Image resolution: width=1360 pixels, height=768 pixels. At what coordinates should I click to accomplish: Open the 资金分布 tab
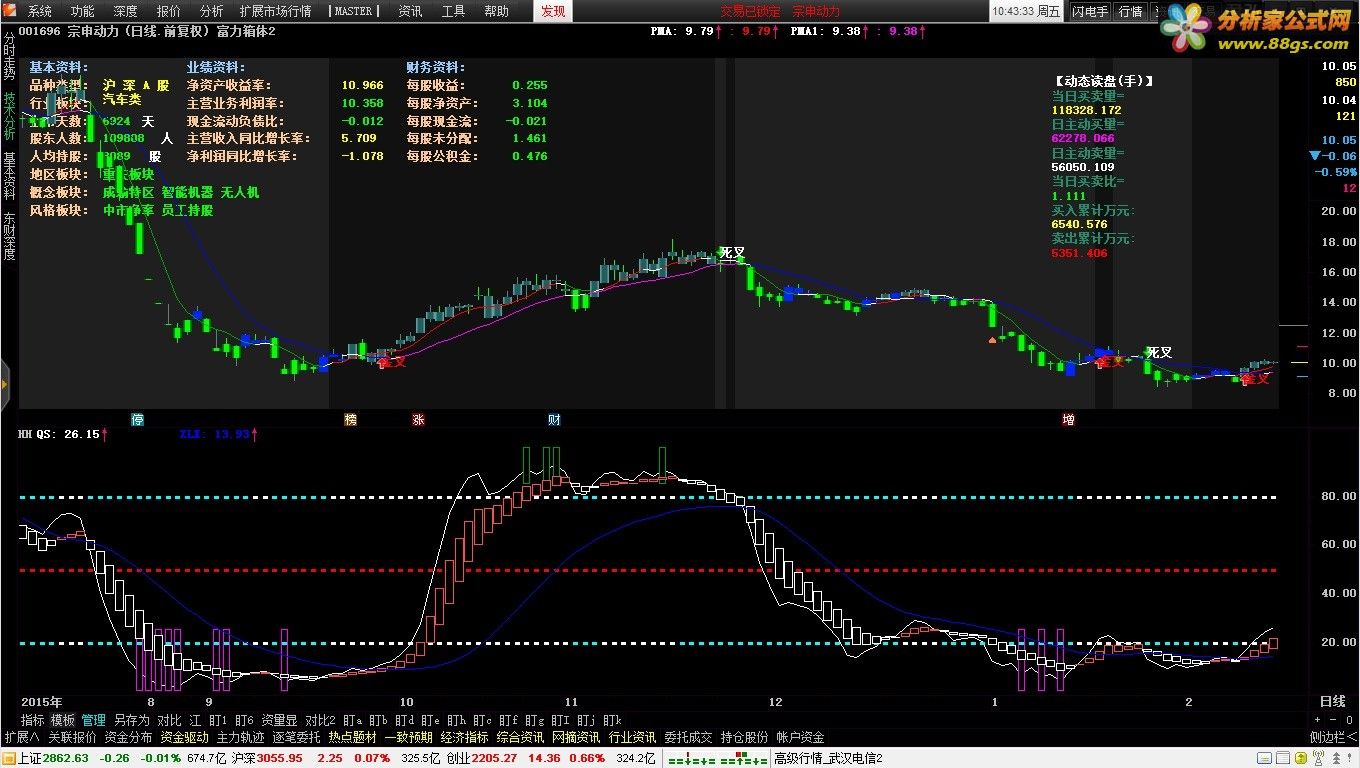[128, 737]
